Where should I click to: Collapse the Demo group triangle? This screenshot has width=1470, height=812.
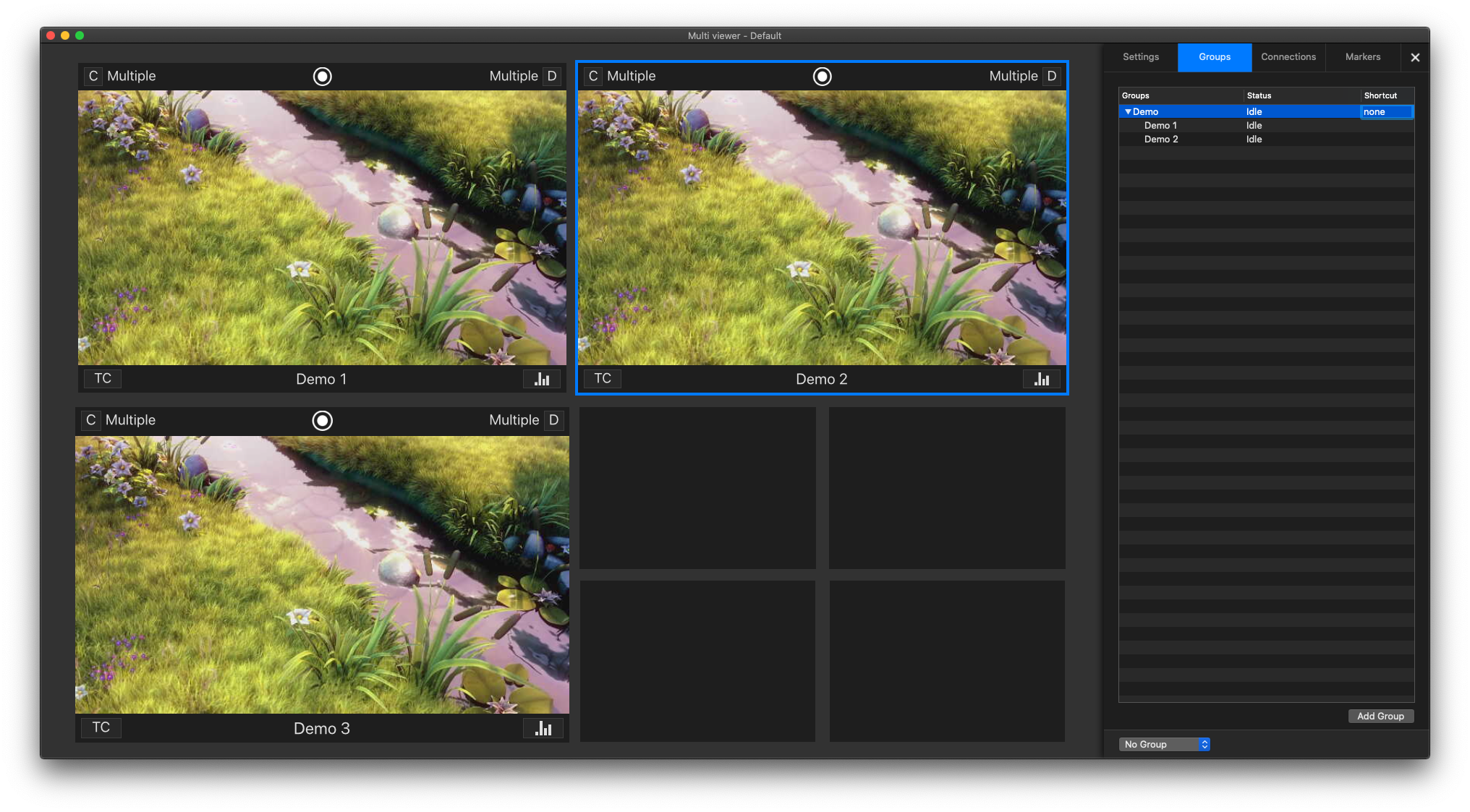tap(1128, 111)
